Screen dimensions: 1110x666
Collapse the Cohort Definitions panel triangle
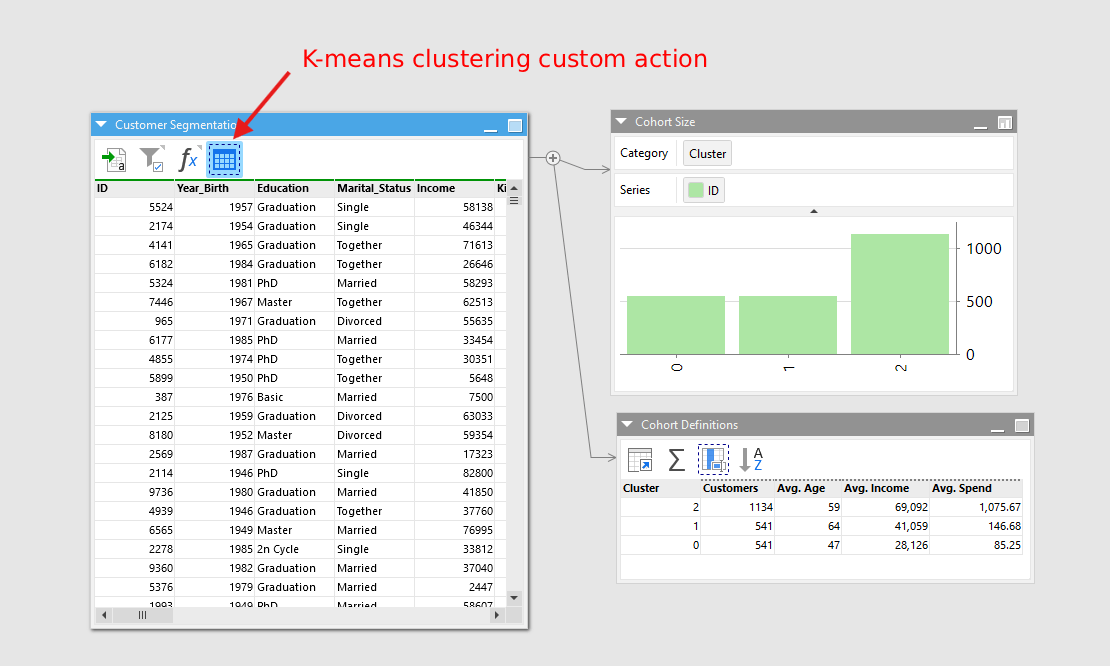coord(627,424)
